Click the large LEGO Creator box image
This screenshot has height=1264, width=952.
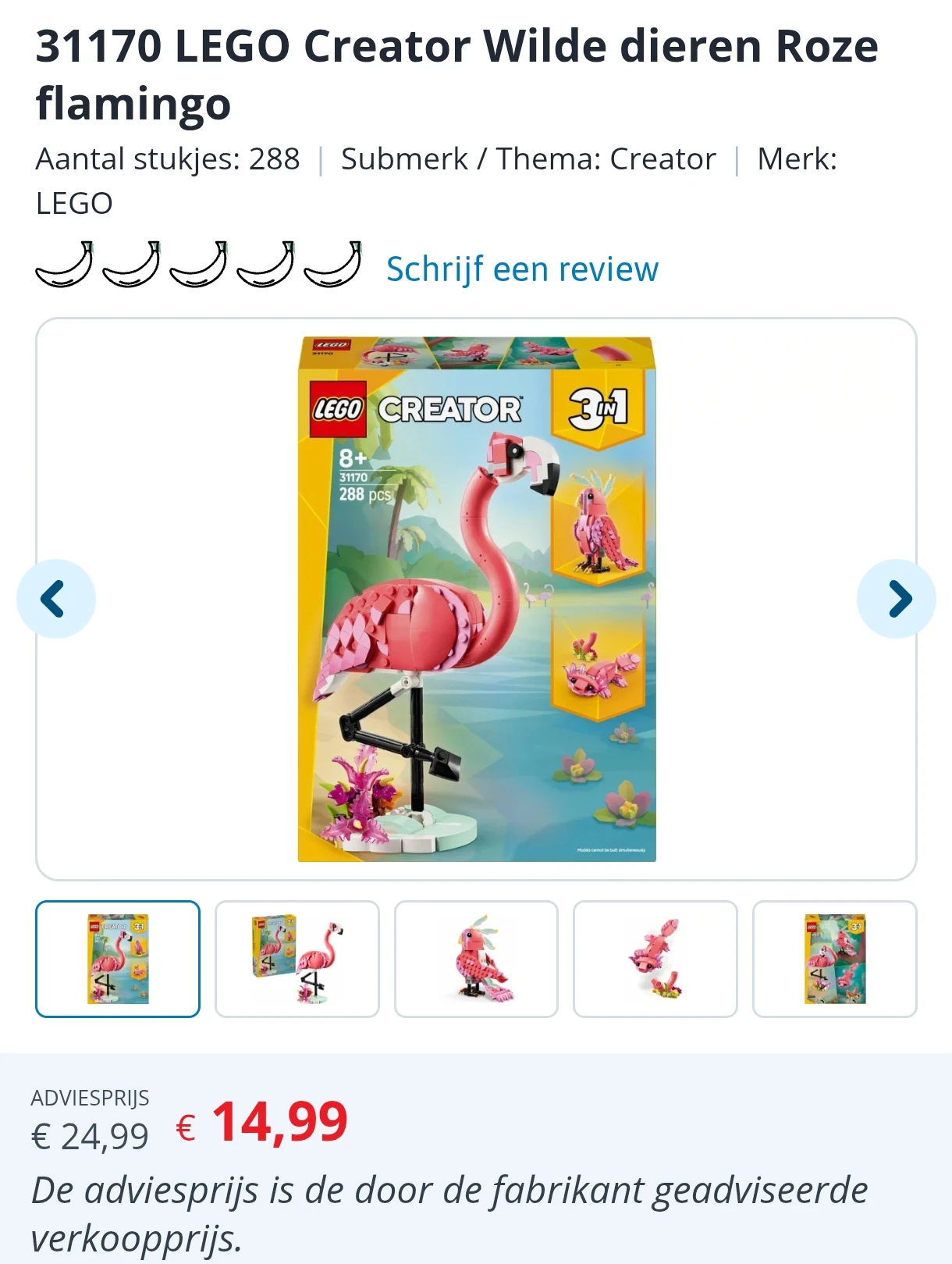tap(477, 600)
